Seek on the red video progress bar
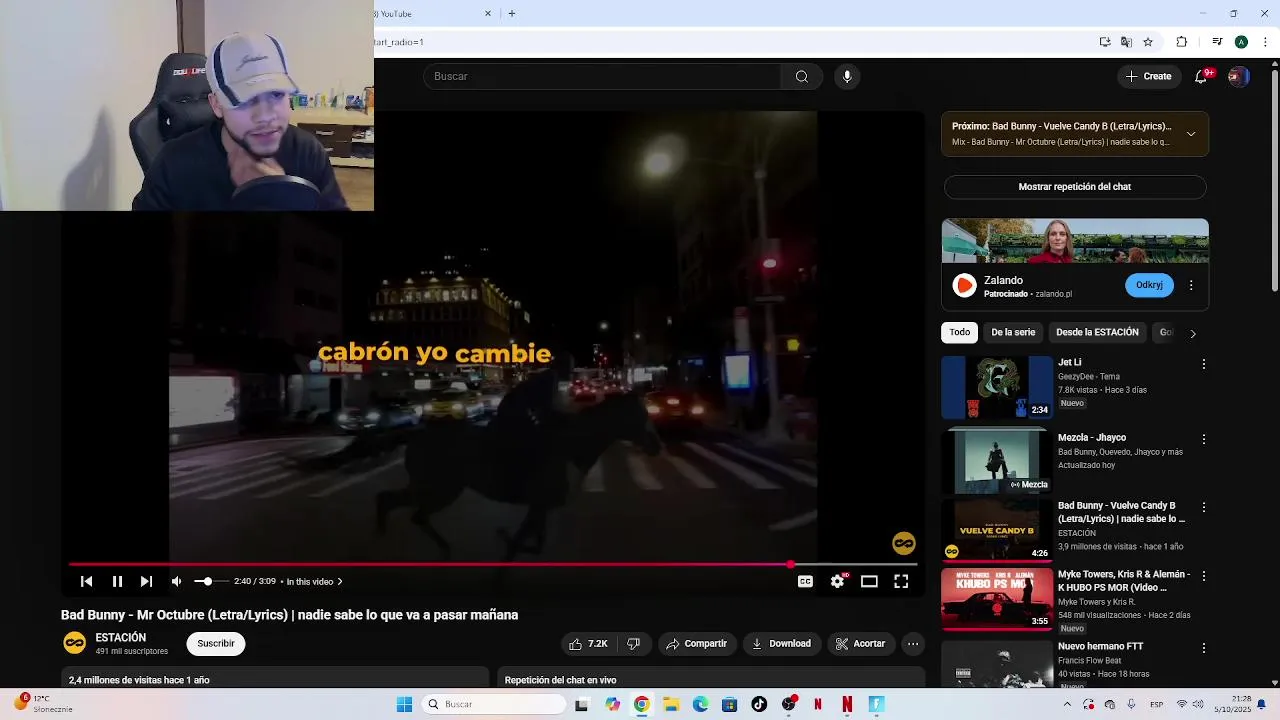This screenshot has height=720, width=1280. pos(492,564)
